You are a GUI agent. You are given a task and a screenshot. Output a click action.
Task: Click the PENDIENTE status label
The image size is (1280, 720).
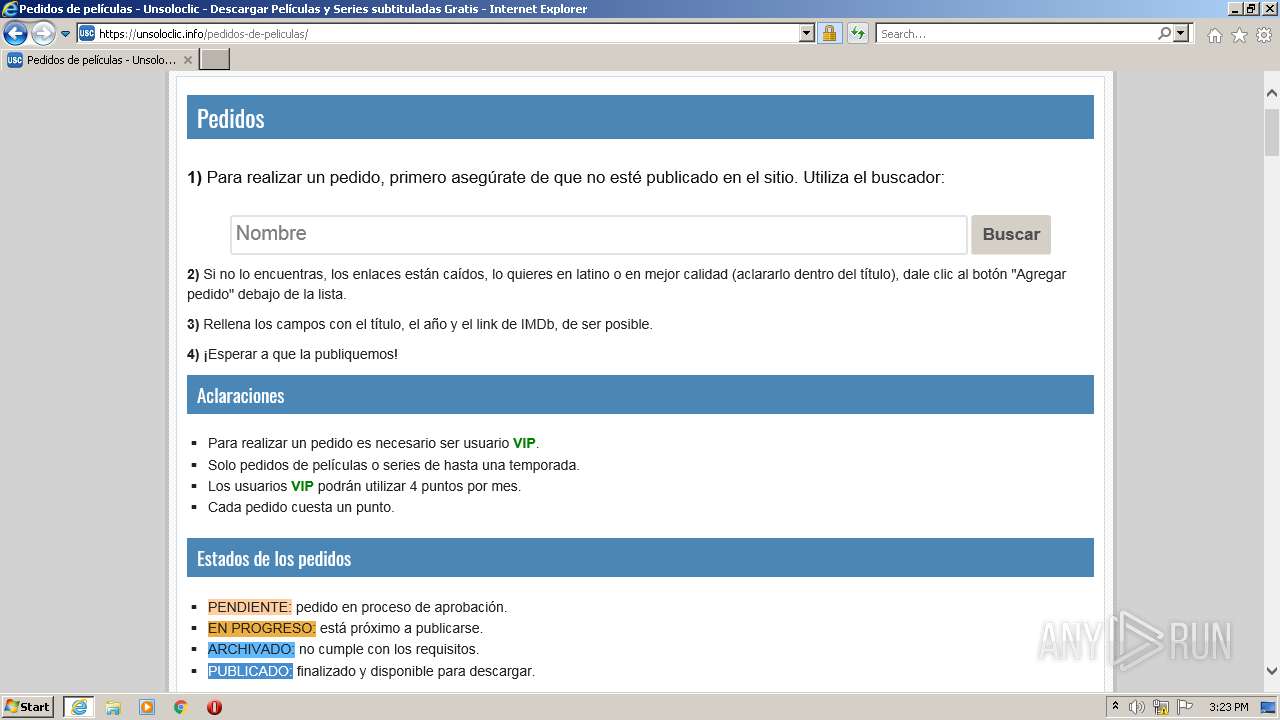coord(250,607)
